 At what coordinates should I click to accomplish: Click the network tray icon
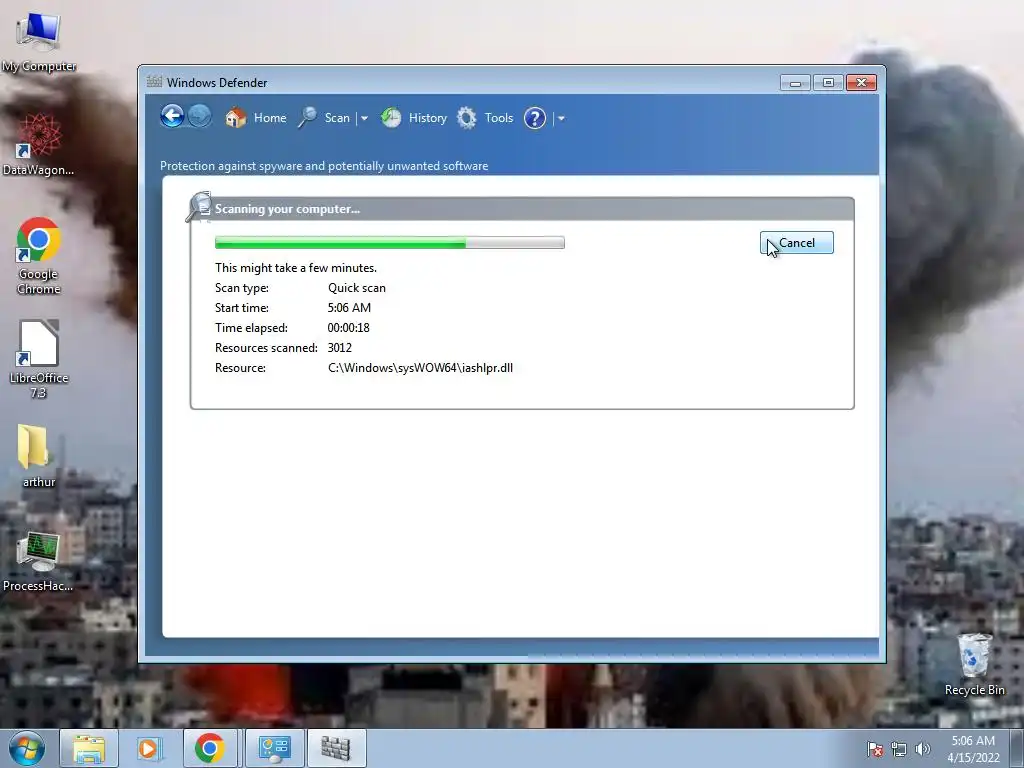tap(899, 750)
